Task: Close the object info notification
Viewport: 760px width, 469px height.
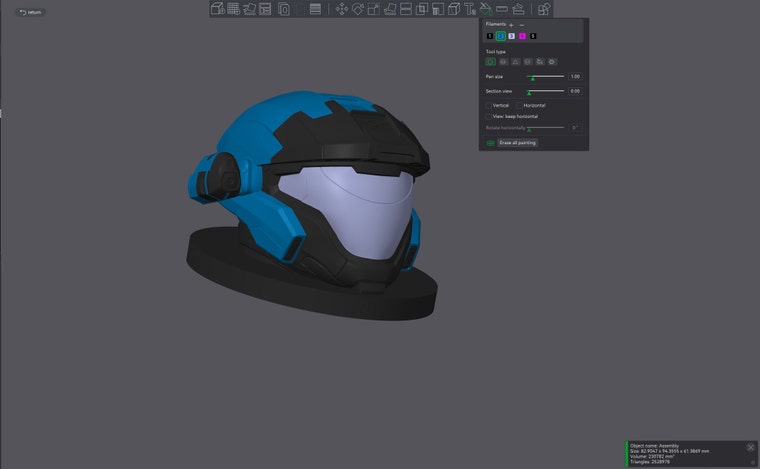Action: 750,447
